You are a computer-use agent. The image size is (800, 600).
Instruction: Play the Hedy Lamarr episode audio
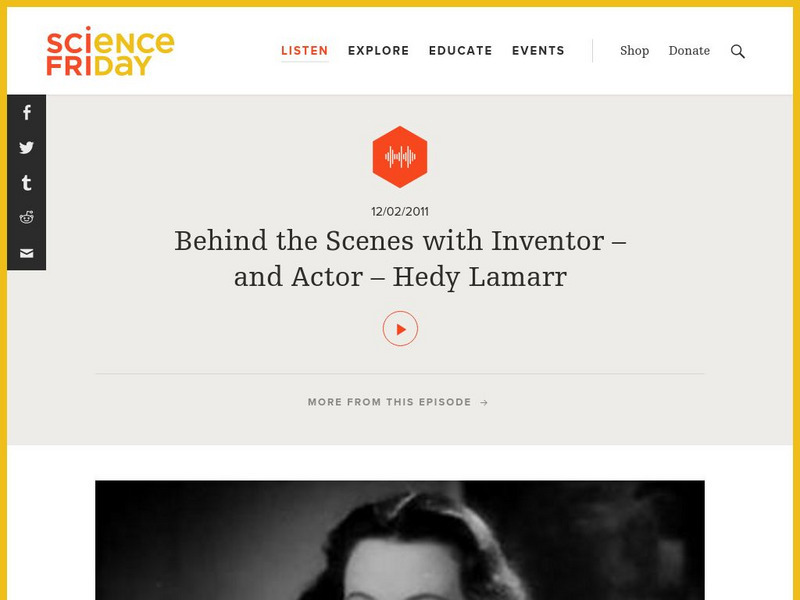400,326
